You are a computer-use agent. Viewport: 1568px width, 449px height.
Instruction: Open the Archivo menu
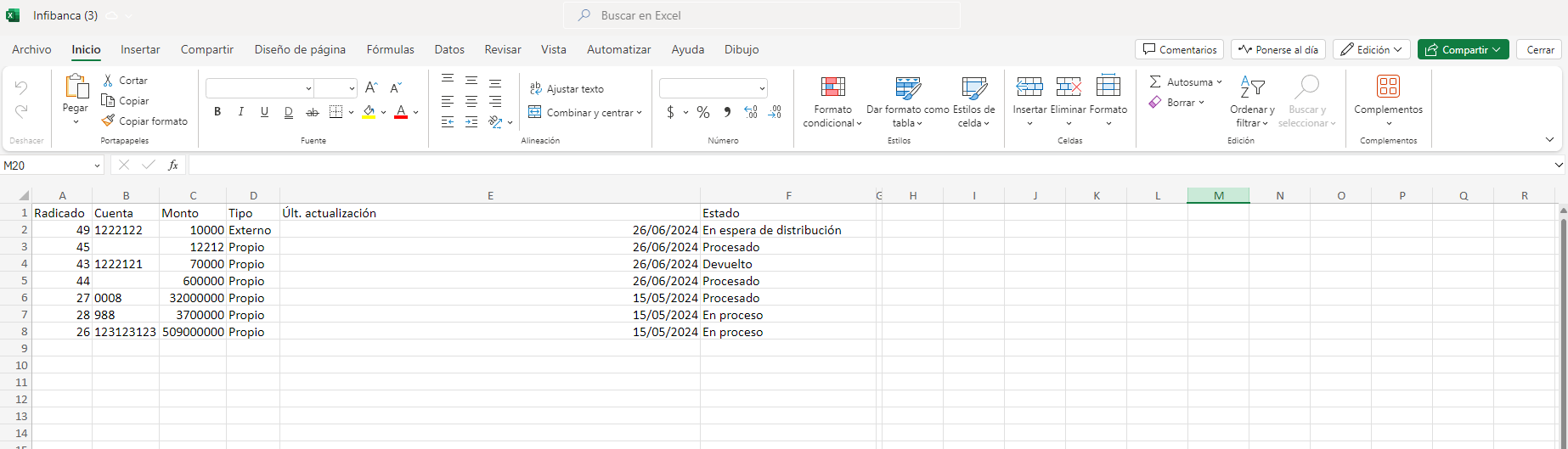pos(31,49)
